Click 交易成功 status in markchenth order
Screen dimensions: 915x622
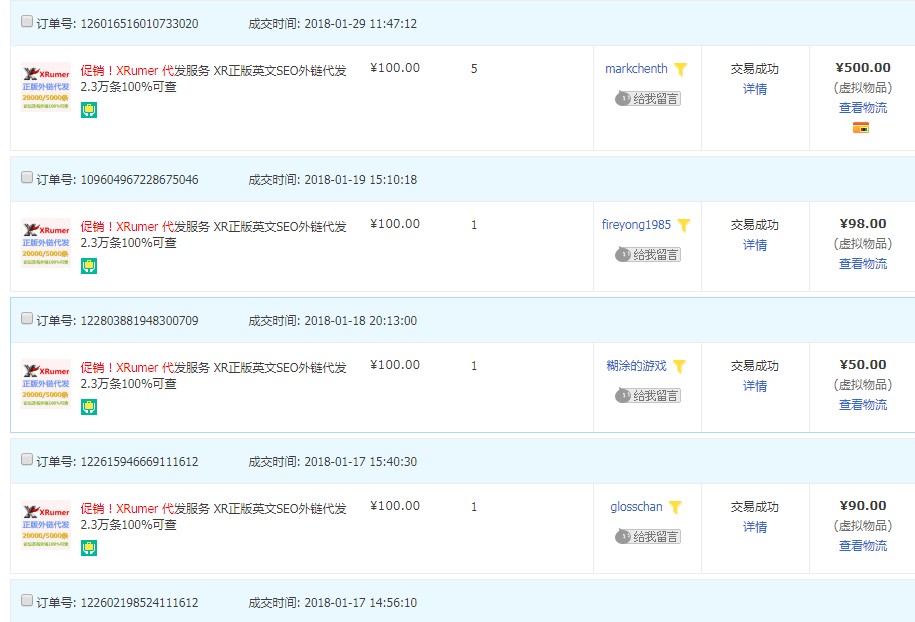[x=755, y=69]
